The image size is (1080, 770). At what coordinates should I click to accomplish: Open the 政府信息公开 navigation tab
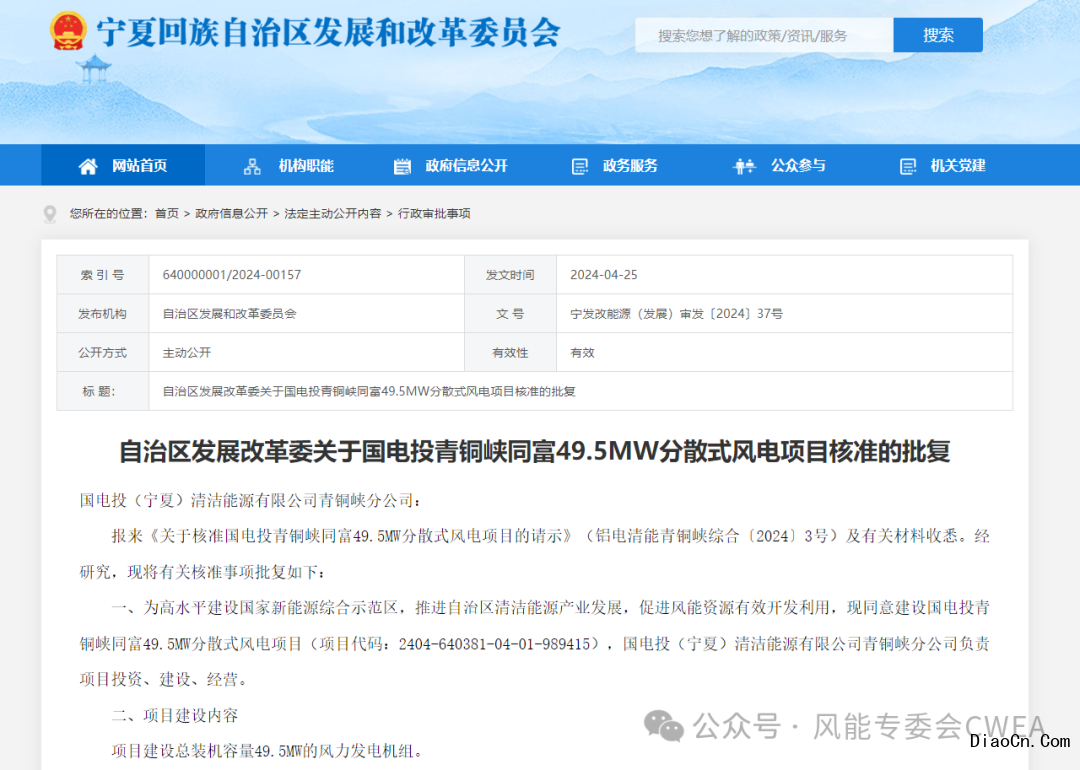pos(451,165)
